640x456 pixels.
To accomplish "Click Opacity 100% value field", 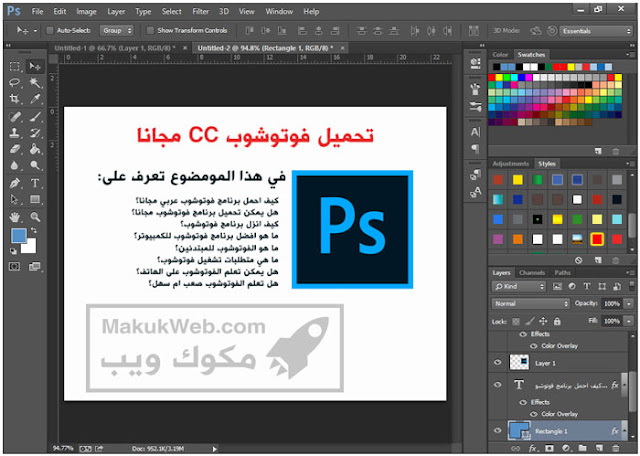I will click(x=611, y=304).
